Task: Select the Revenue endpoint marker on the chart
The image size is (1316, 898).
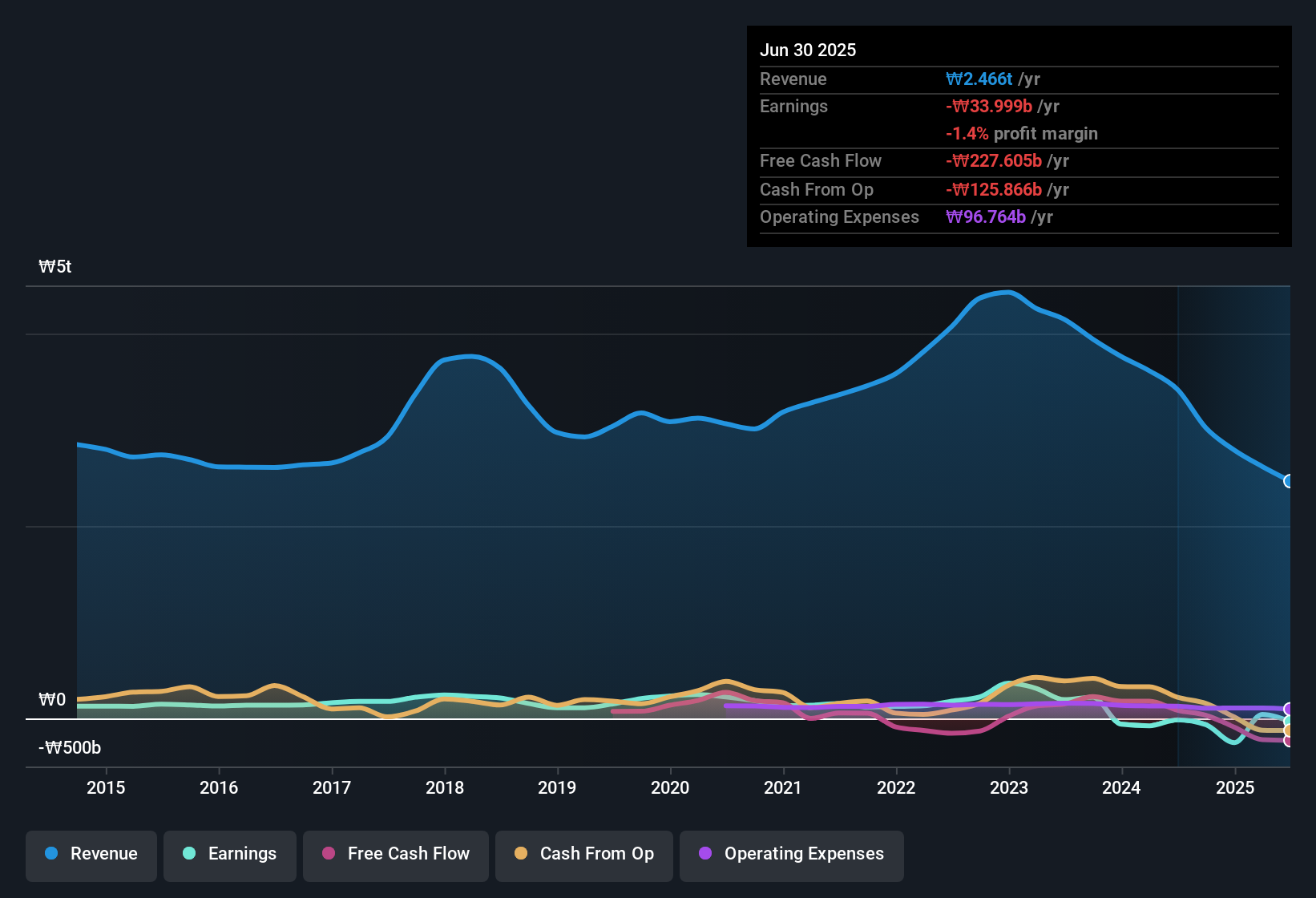Action: tap(1289, 481)
